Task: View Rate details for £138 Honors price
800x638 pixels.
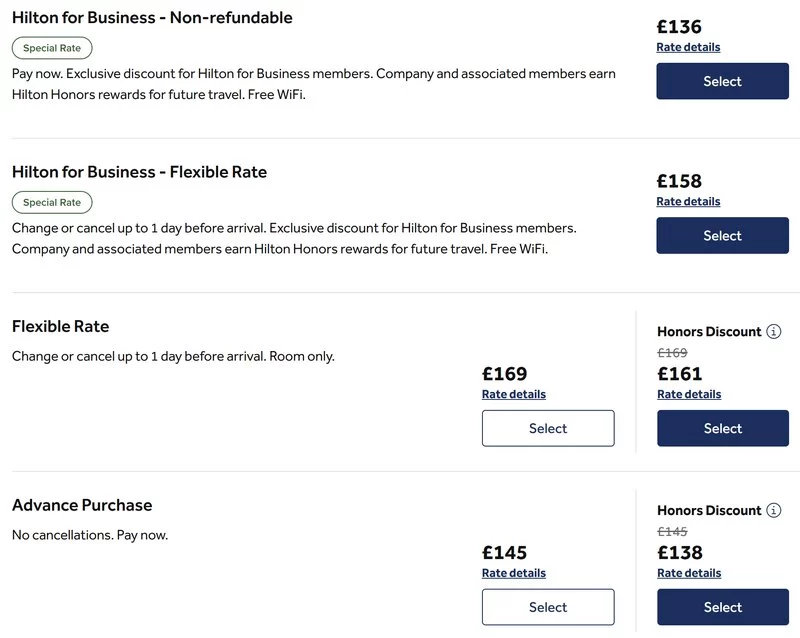Action: tap(689, 573)
